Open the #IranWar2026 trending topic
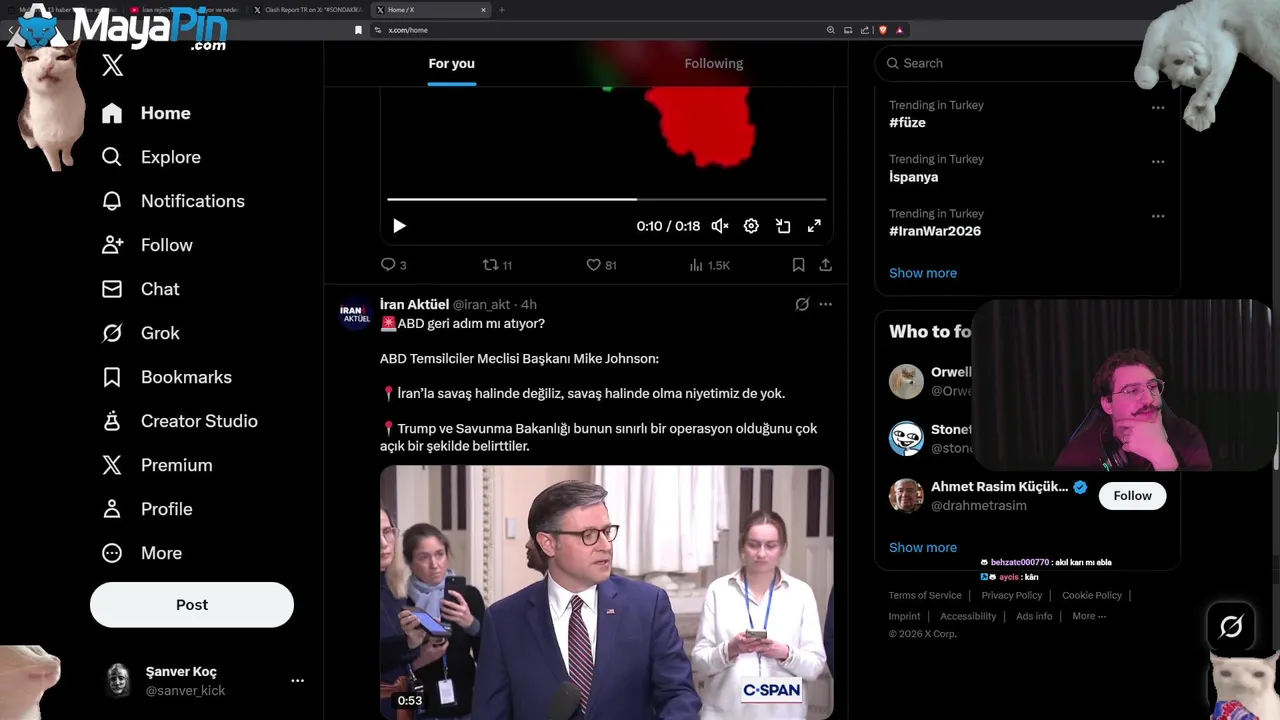Viewport: 1280px width, 720px height. tap(935, 231)
